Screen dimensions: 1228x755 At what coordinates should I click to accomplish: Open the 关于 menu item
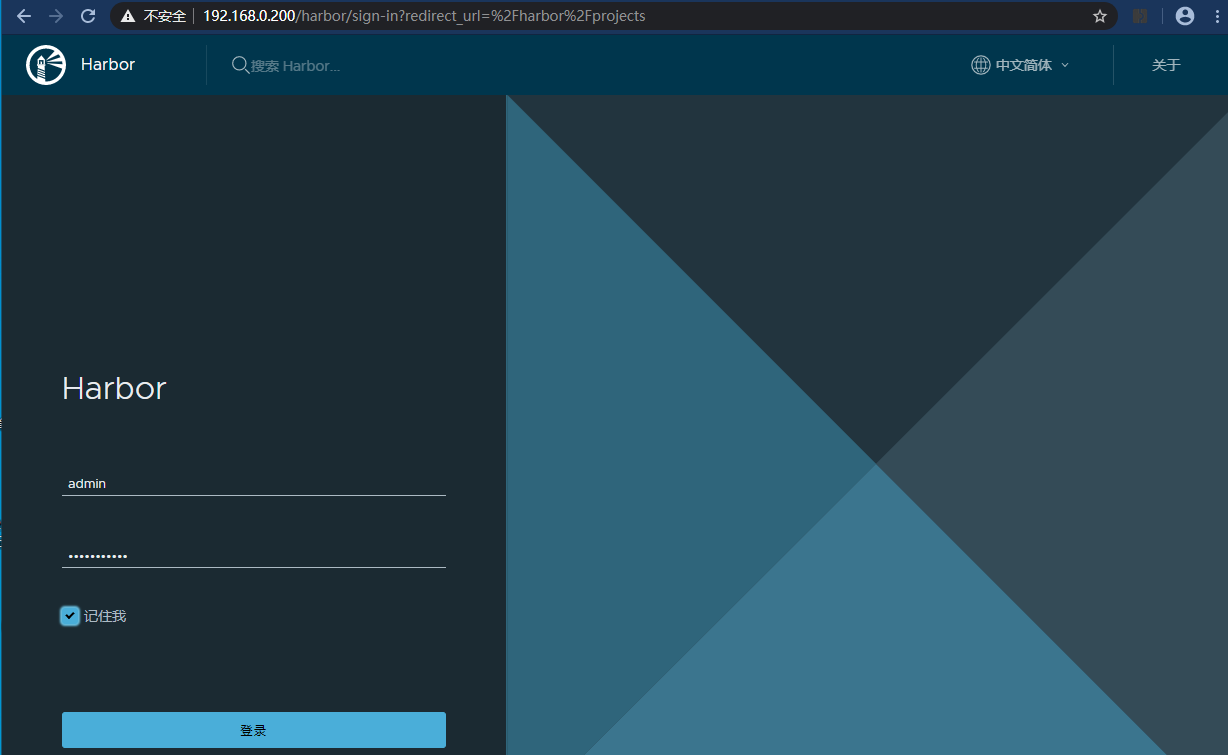click(1166, 65)
